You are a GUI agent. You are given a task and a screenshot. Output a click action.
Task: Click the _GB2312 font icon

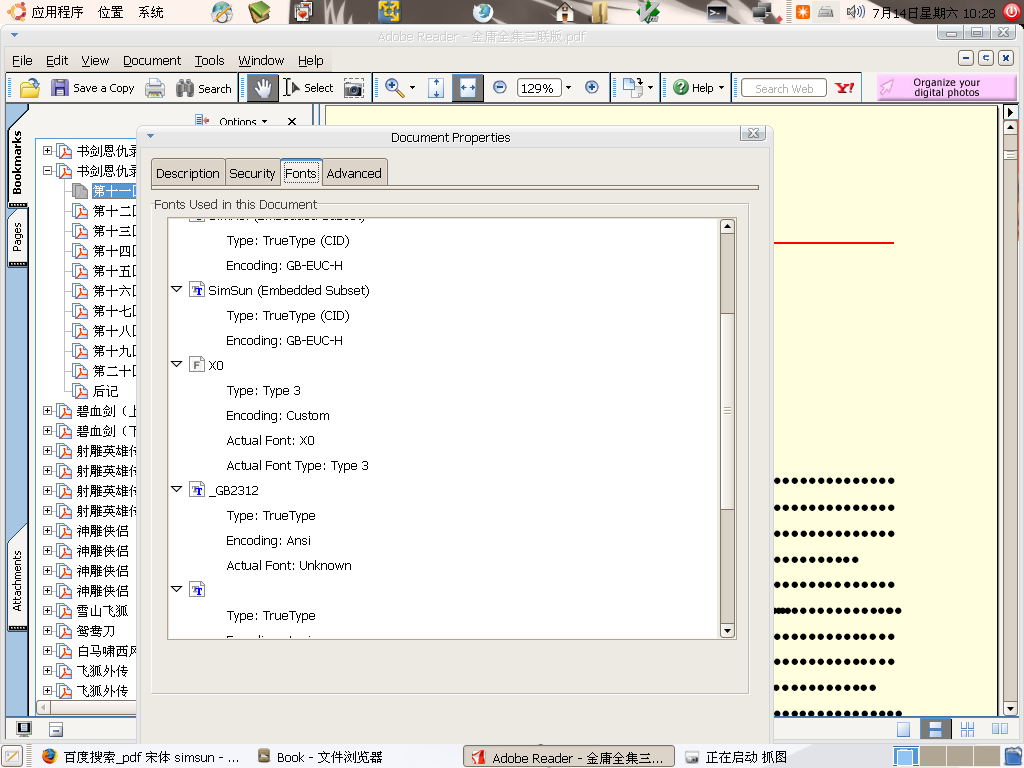[x=197, y=490]
